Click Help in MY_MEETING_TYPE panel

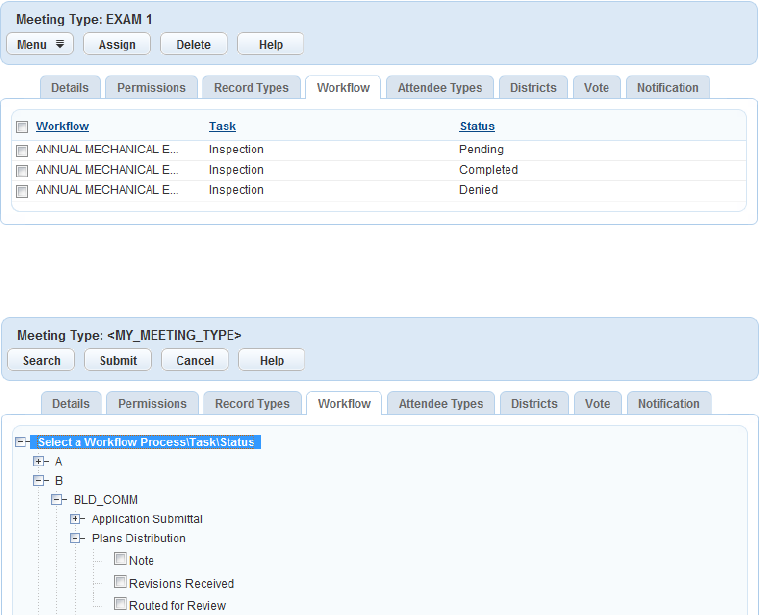coord(272,360)
